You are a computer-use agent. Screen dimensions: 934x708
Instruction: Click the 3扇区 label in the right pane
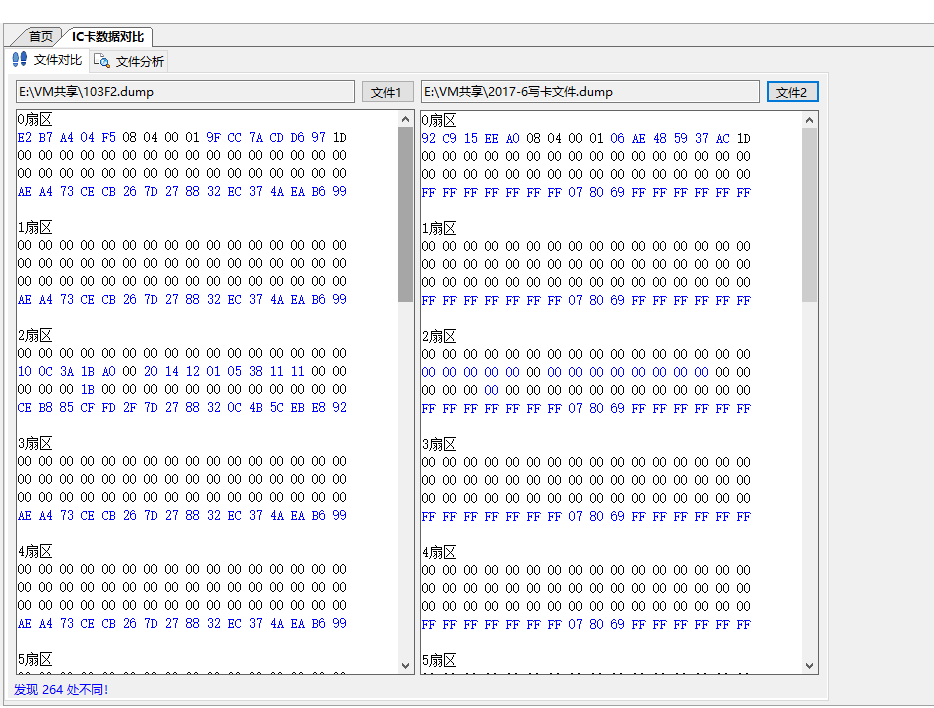439,445
